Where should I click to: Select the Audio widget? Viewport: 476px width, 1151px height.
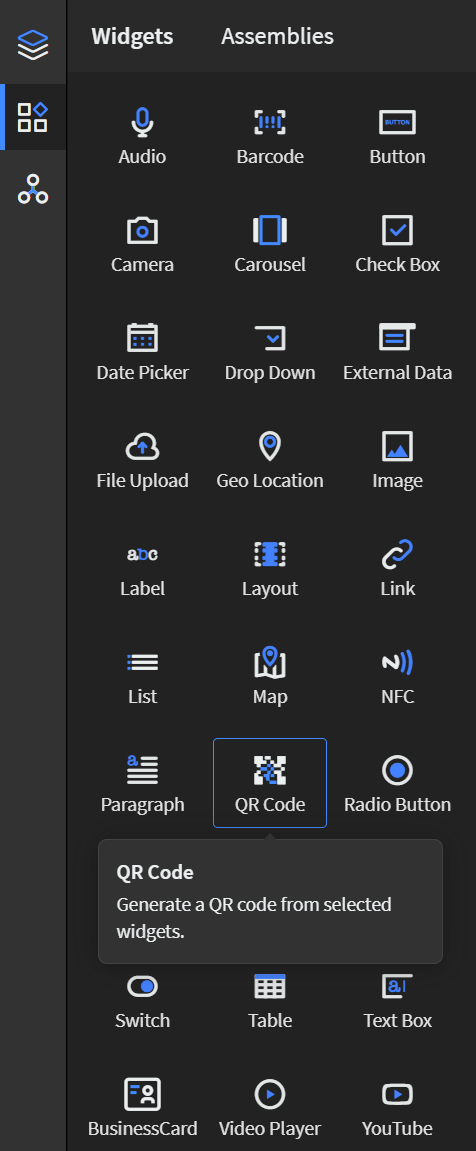click(x=143, y=137)
